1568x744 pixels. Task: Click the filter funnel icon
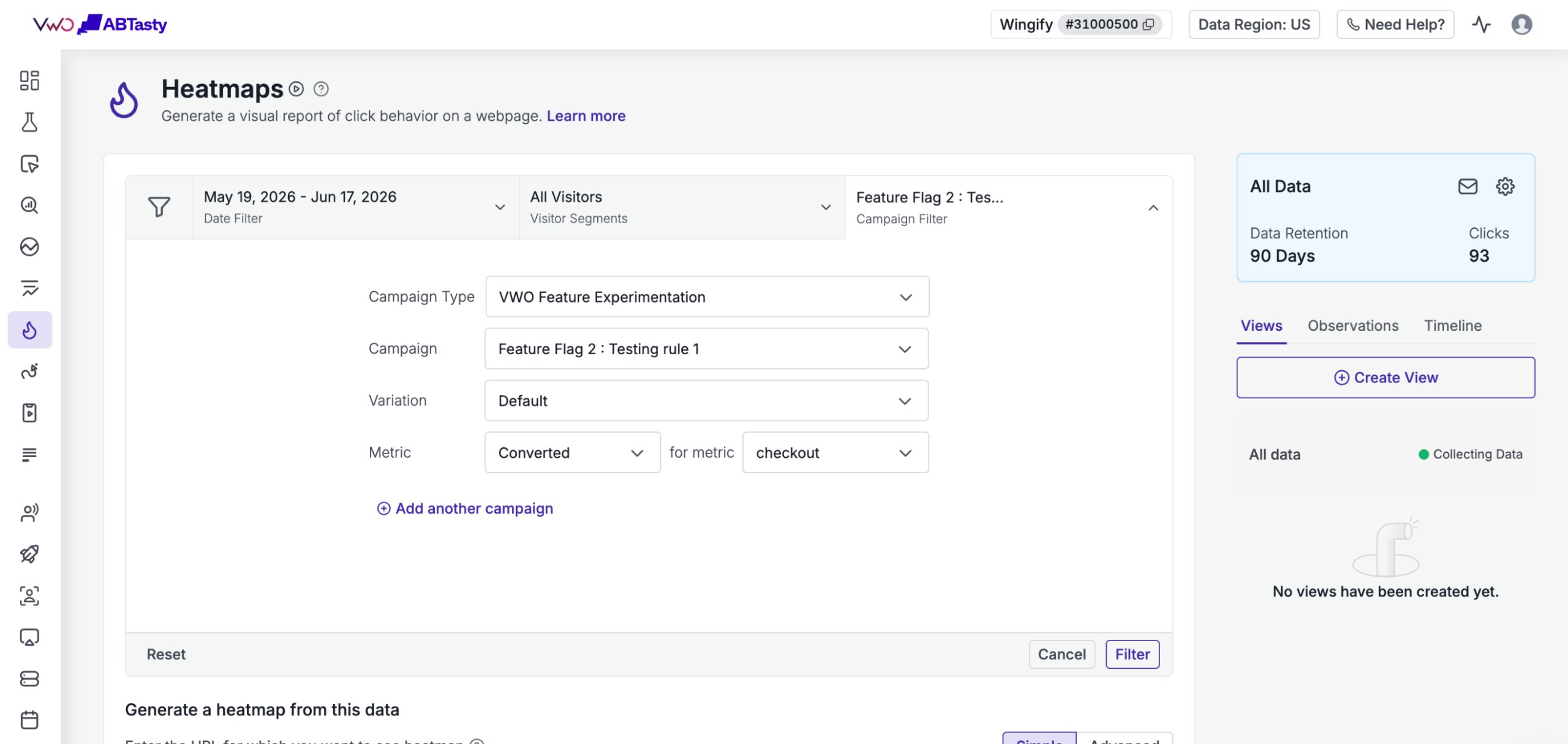point(159,207)
